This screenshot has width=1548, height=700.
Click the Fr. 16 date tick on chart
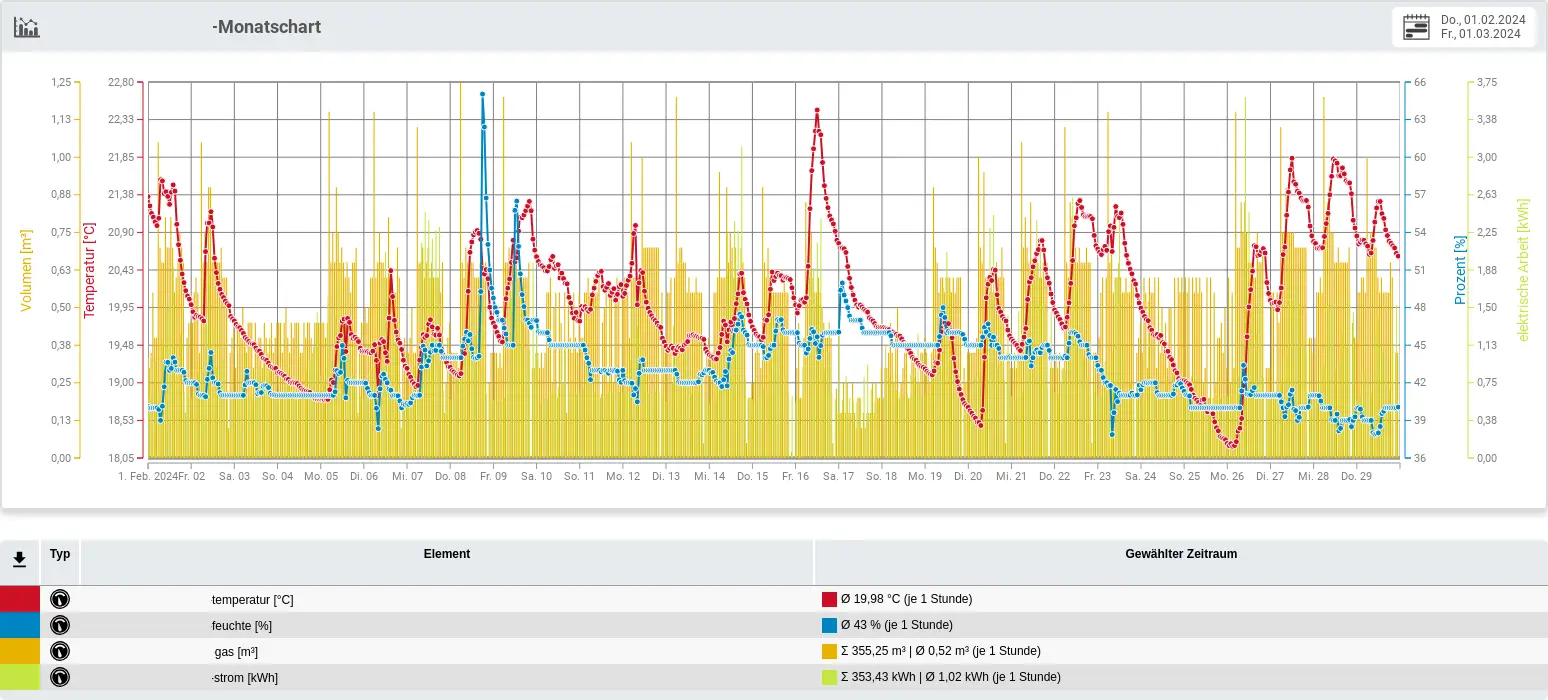pyautogui.click(x=795, y=477)
